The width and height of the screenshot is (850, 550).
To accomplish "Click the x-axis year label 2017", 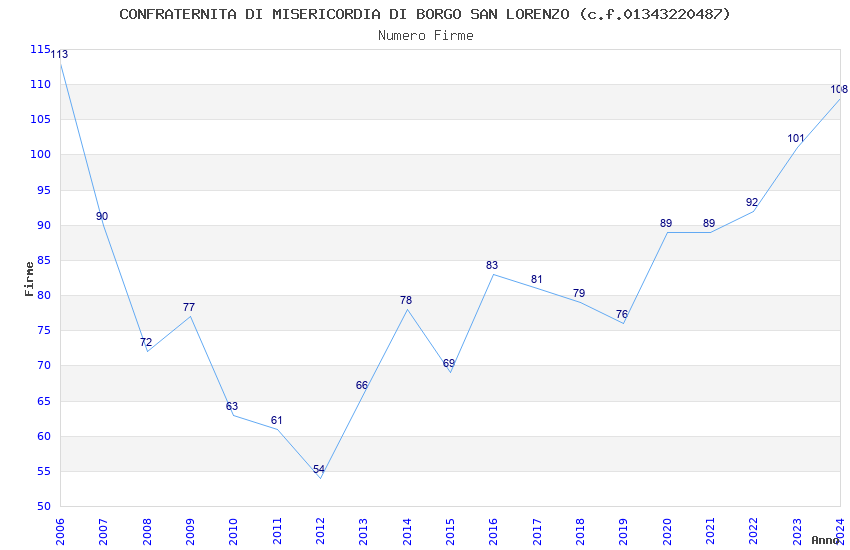I will click(x=537, y=532).
